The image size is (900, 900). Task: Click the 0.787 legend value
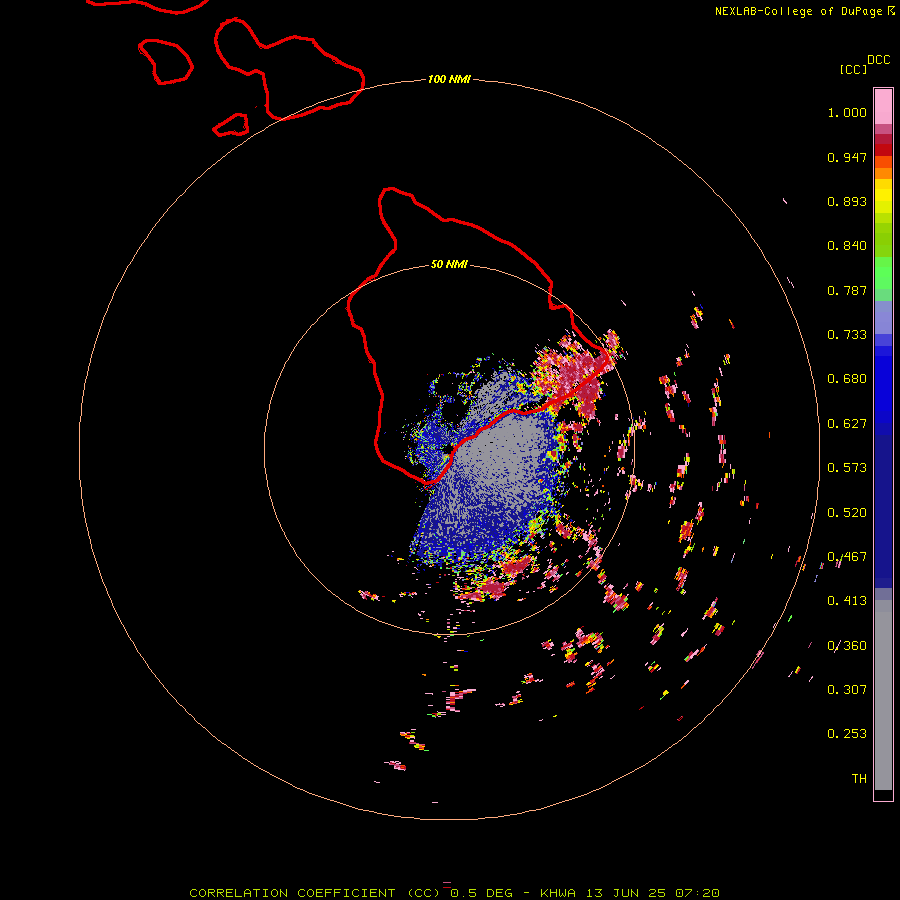[x=847, y=290]
